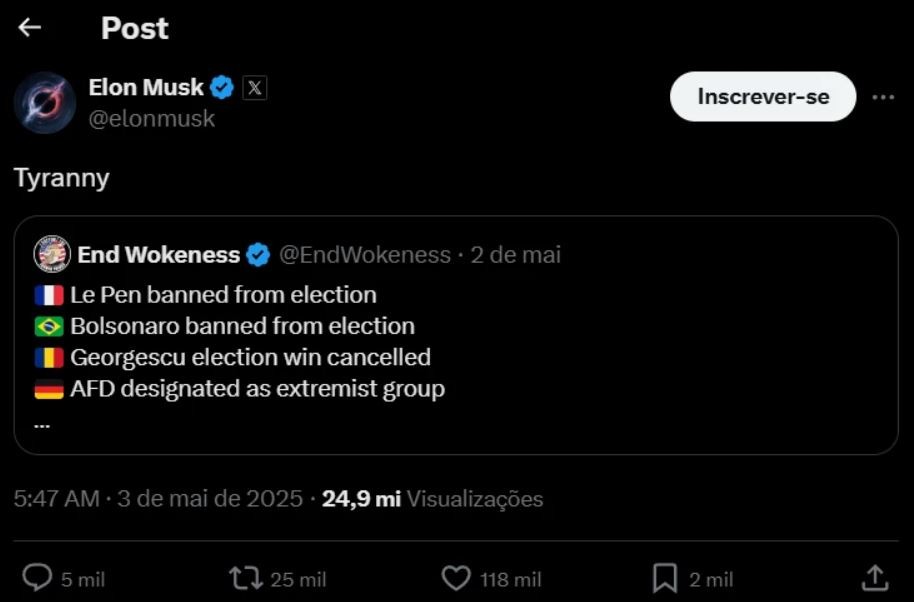Reply using the comment bubble icon
The image size is (914, 602).
click(x=37, y=578)
